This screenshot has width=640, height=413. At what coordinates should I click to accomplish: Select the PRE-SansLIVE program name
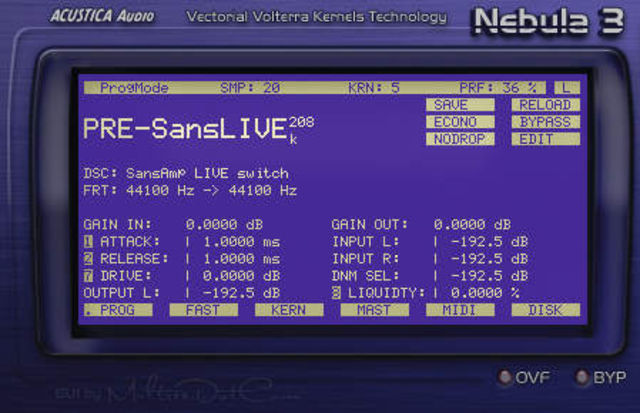(x=186, y=129)
